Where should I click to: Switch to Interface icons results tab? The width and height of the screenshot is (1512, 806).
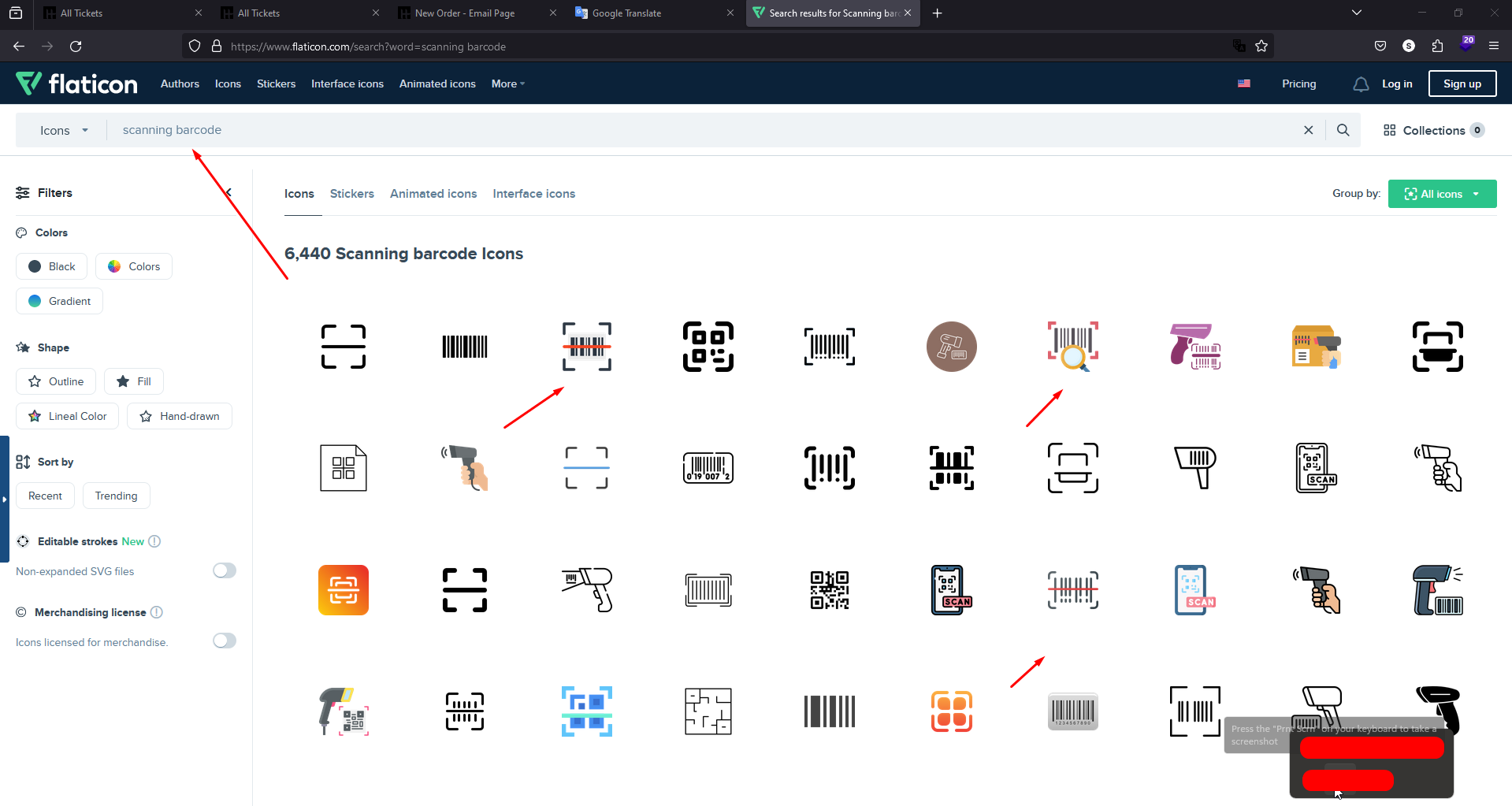pyautogui.click(x=534, y=194)
